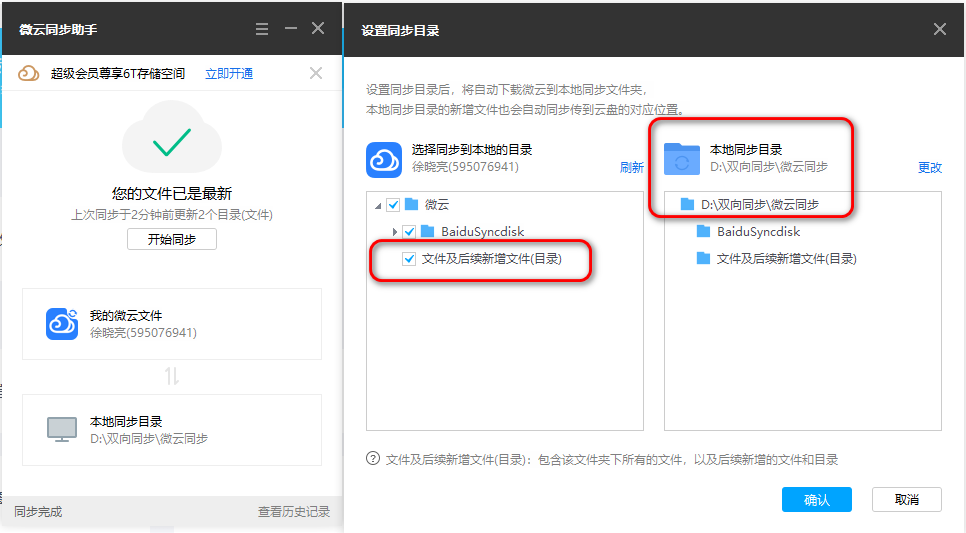Image resolution: width=966 pixels, height=533 pixels.
Task: Click the 取消 button
Action: tap(907, 500)
